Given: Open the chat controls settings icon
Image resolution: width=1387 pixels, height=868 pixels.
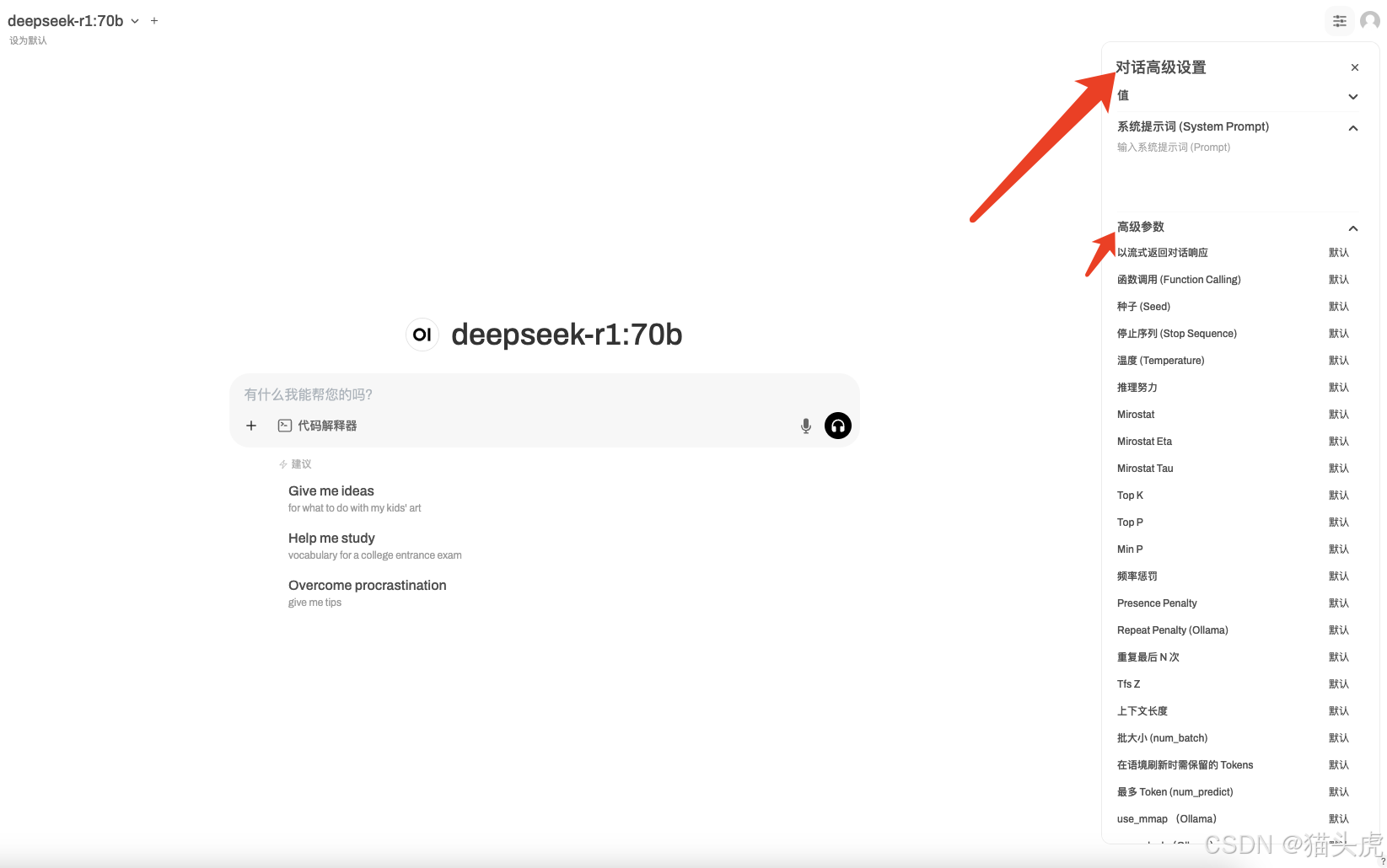Looking at the screenshot, I should [1339, 21].
